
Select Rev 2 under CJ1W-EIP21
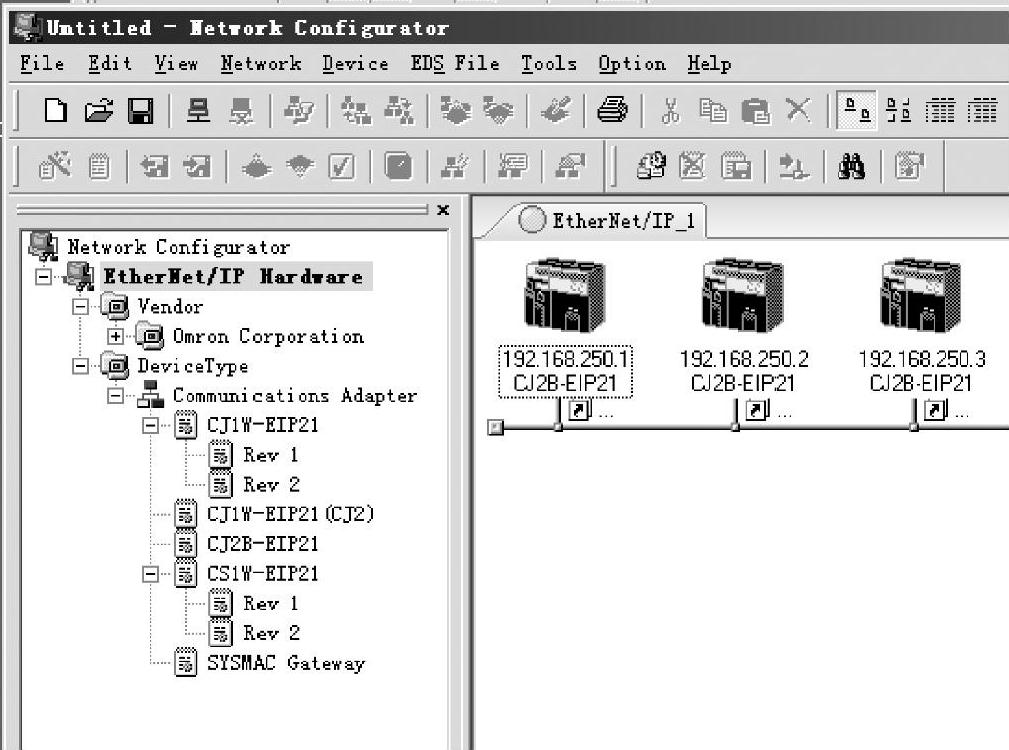(x=271, y=484)
